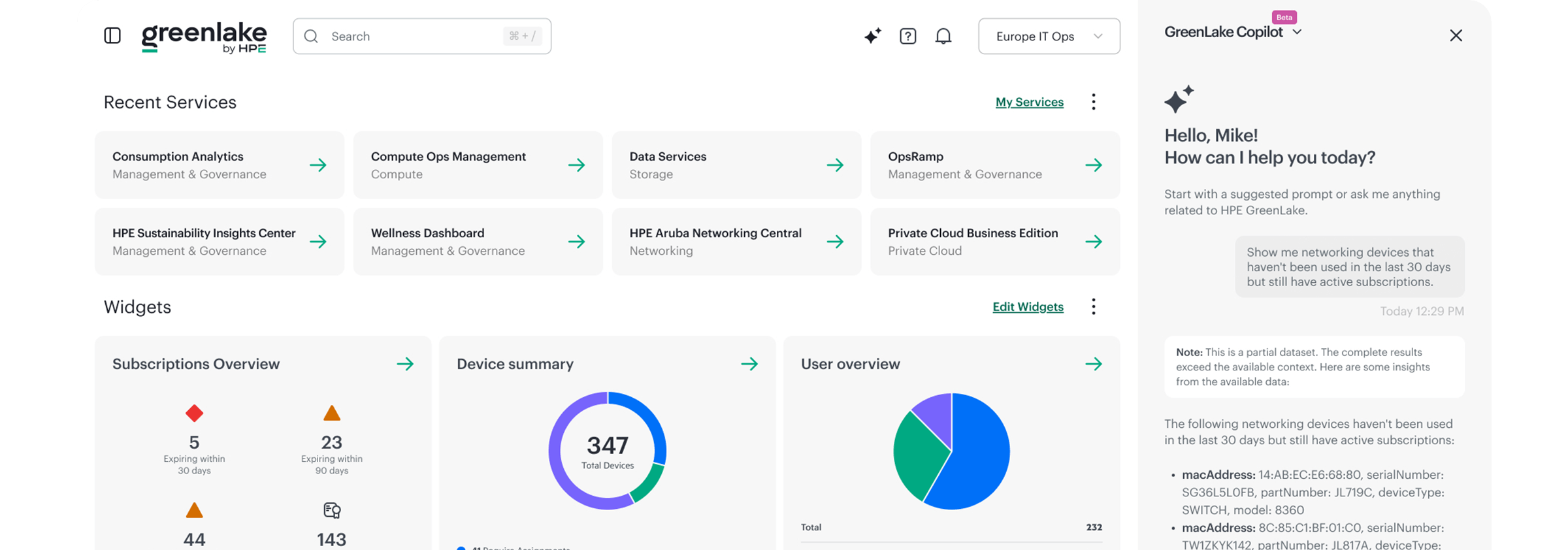The height and width of the screenshot is (550, 1568).
Task: Select the Consumption Analytics service card
Action: coord(220,165)
